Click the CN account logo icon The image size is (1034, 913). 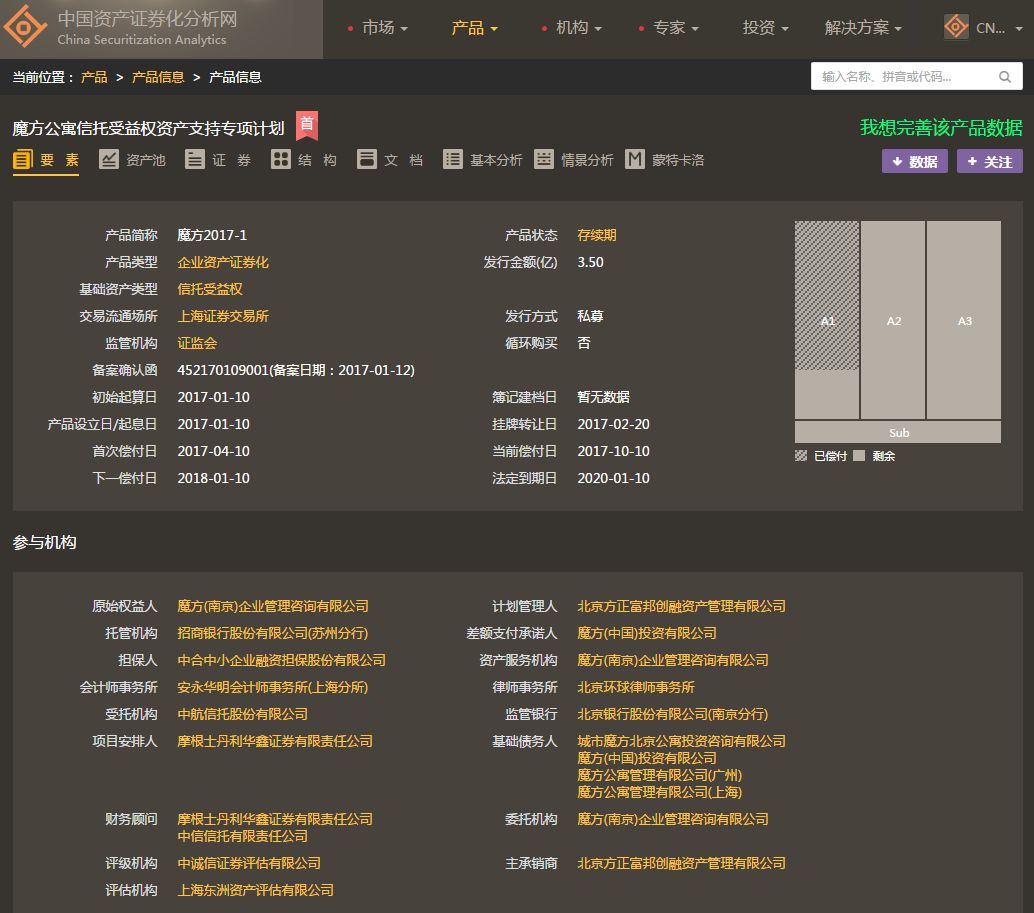(956, 27)
